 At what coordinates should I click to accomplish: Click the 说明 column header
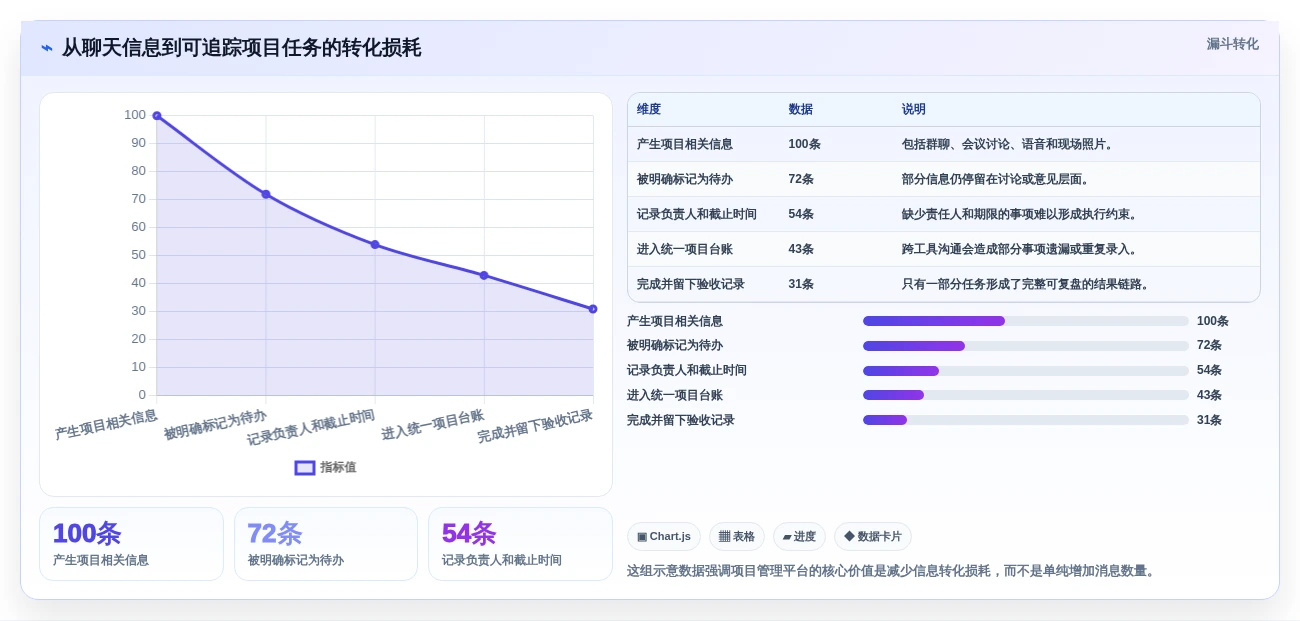click(x=914, y=109)
